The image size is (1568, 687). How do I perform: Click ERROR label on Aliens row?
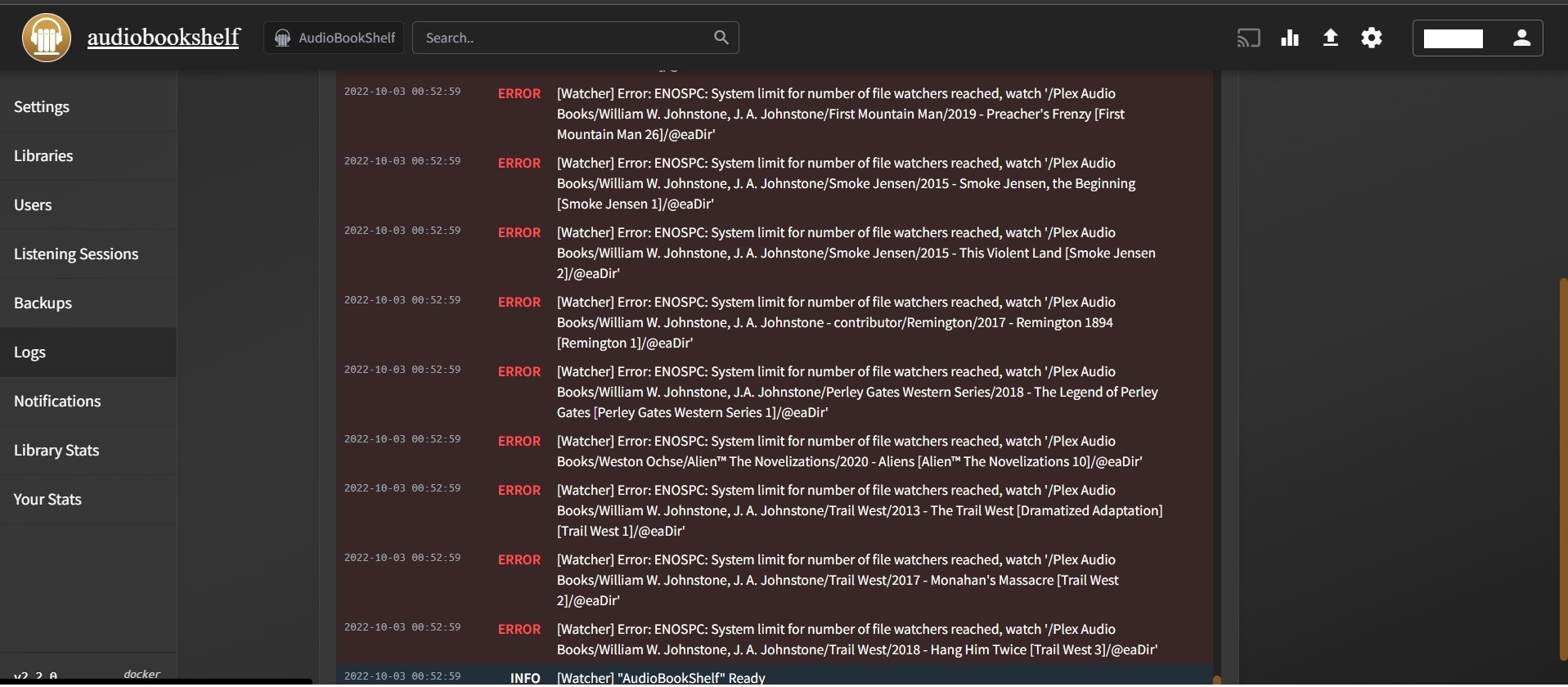click(x=519, y=441)
